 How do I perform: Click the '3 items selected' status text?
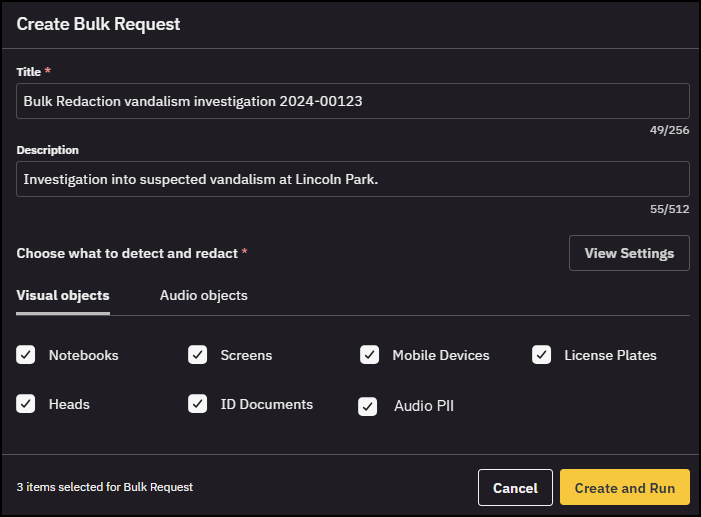tap(105, 487)
